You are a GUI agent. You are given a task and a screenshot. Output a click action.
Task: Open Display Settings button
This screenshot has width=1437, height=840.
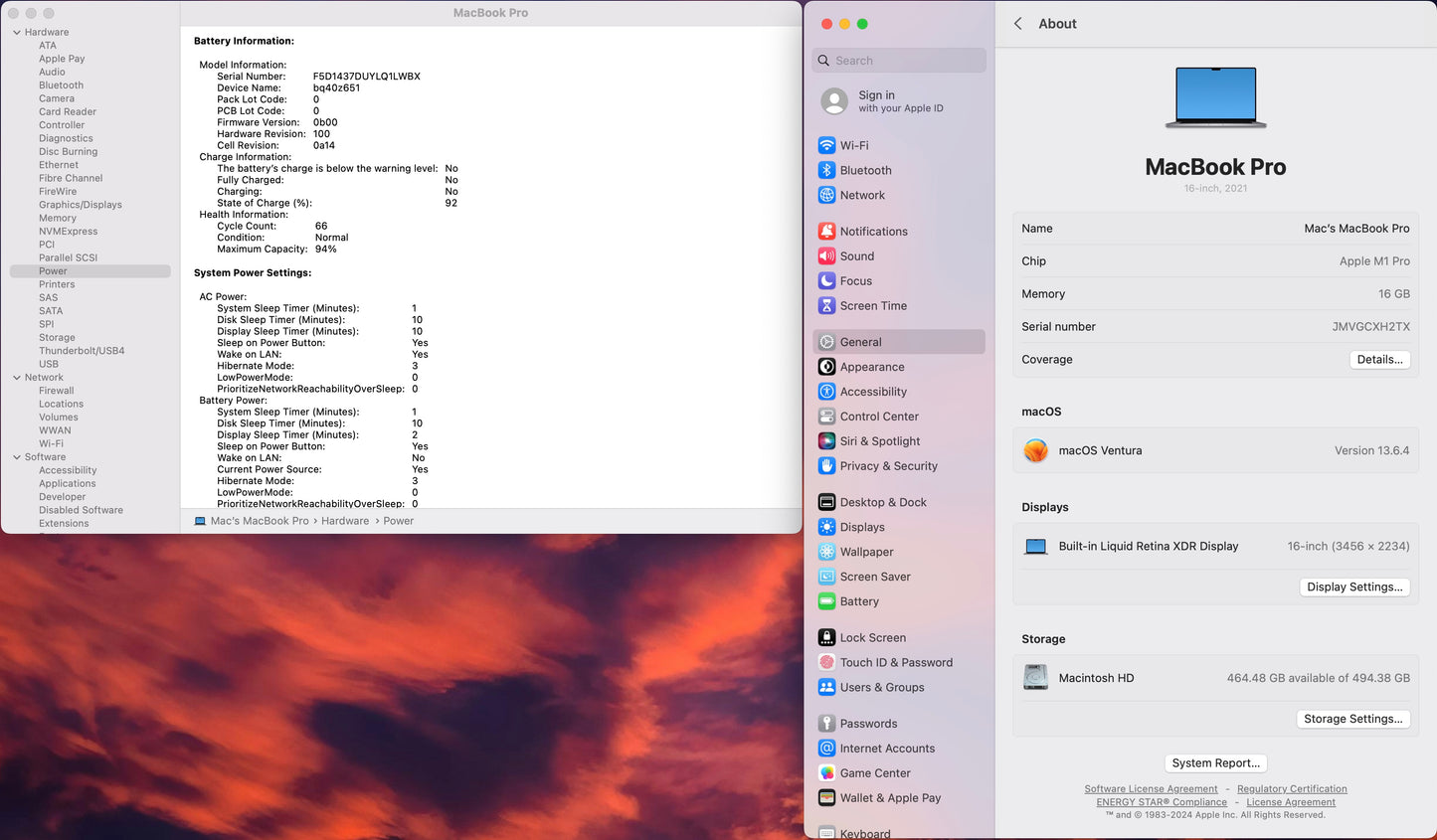coord(1354,588)
